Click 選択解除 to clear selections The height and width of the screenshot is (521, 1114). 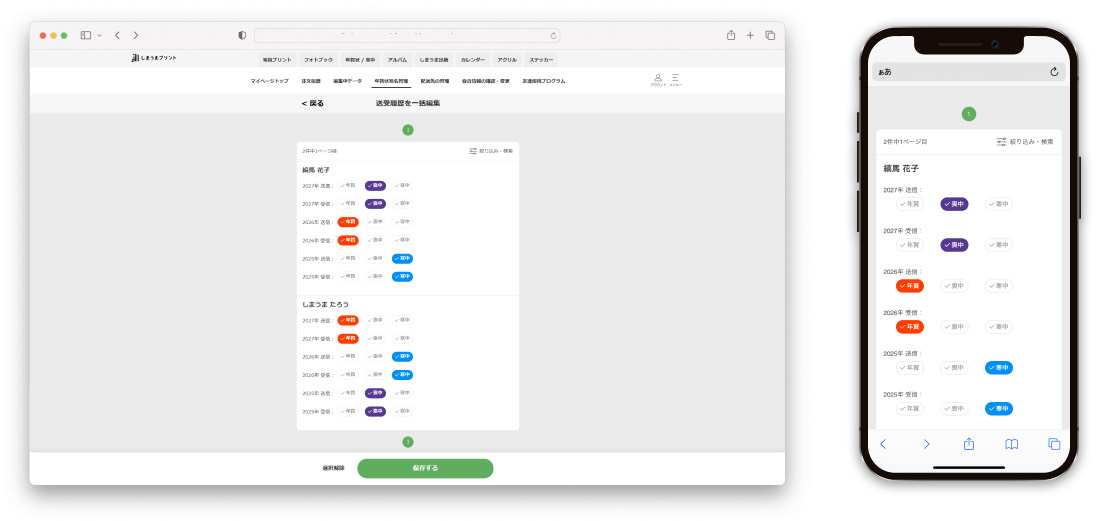click(x=333, y=468)
